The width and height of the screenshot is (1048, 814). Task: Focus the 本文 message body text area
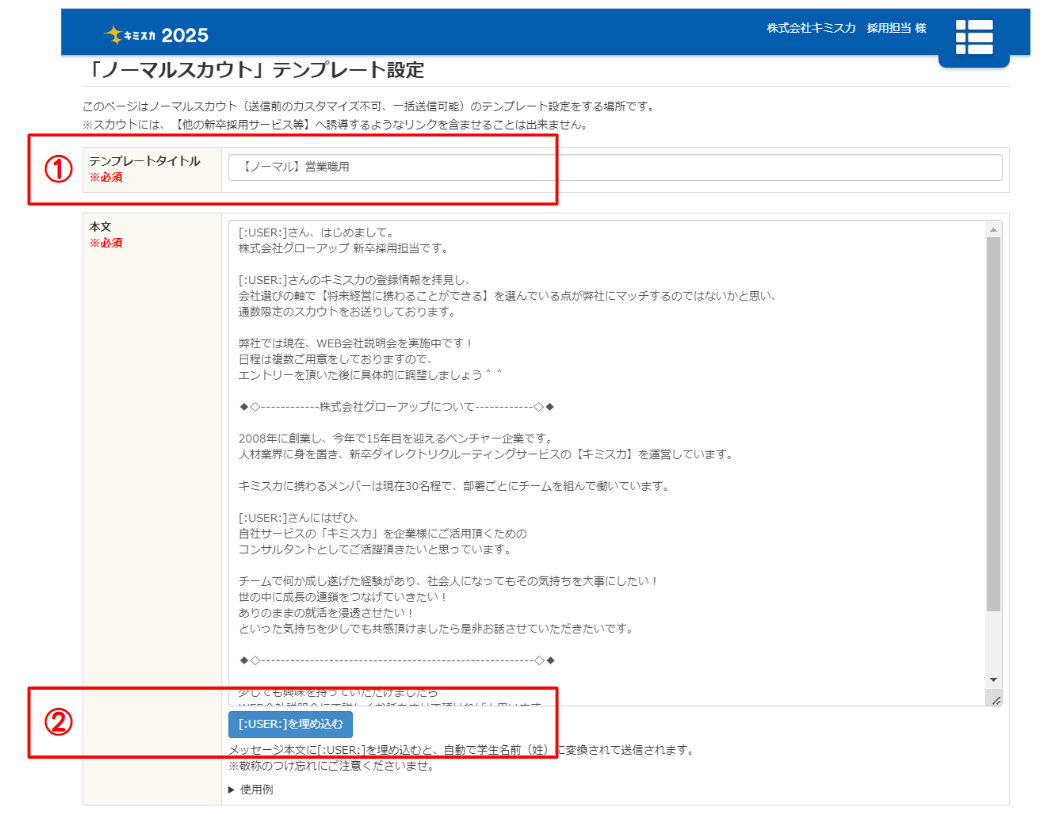pyautogui.click(x=607, y=463)
